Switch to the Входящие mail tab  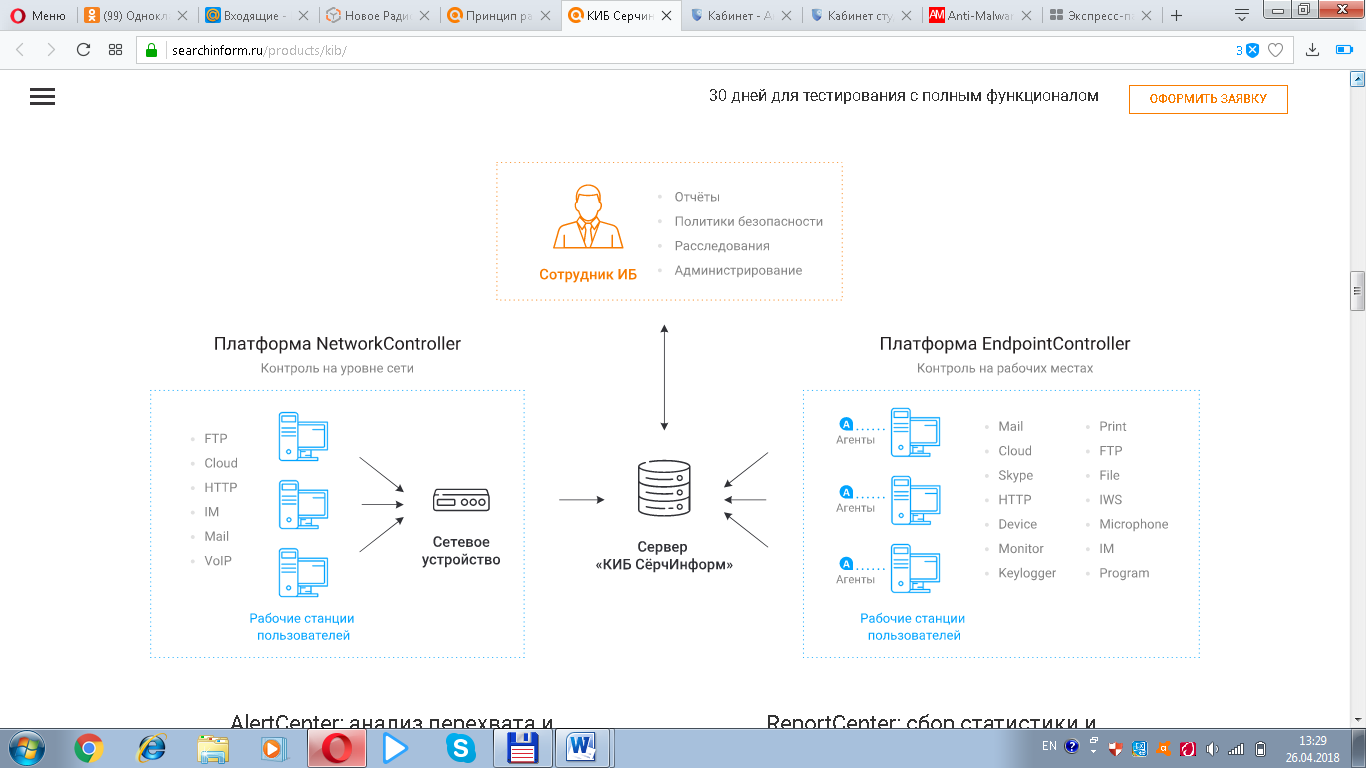pyautogui.click(x=256, y=15)
